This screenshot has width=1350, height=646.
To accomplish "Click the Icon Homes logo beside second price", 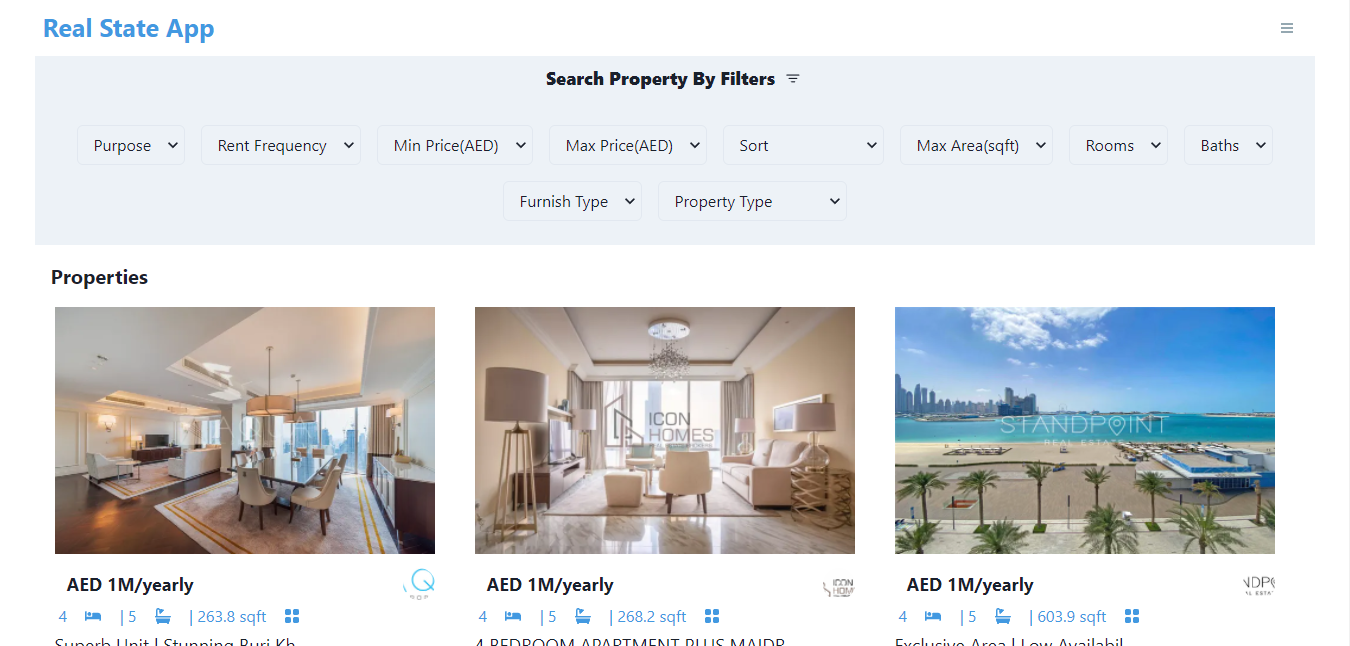I will (838, 585).
